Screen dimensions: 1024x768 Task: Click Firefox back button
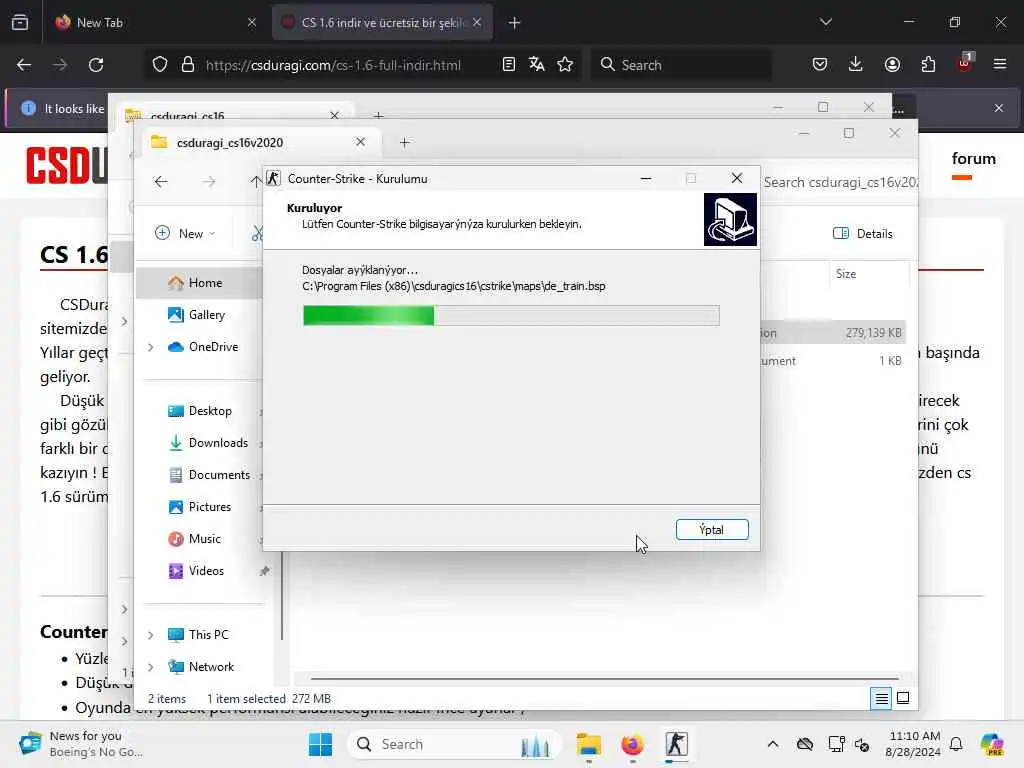pos(24,65)
